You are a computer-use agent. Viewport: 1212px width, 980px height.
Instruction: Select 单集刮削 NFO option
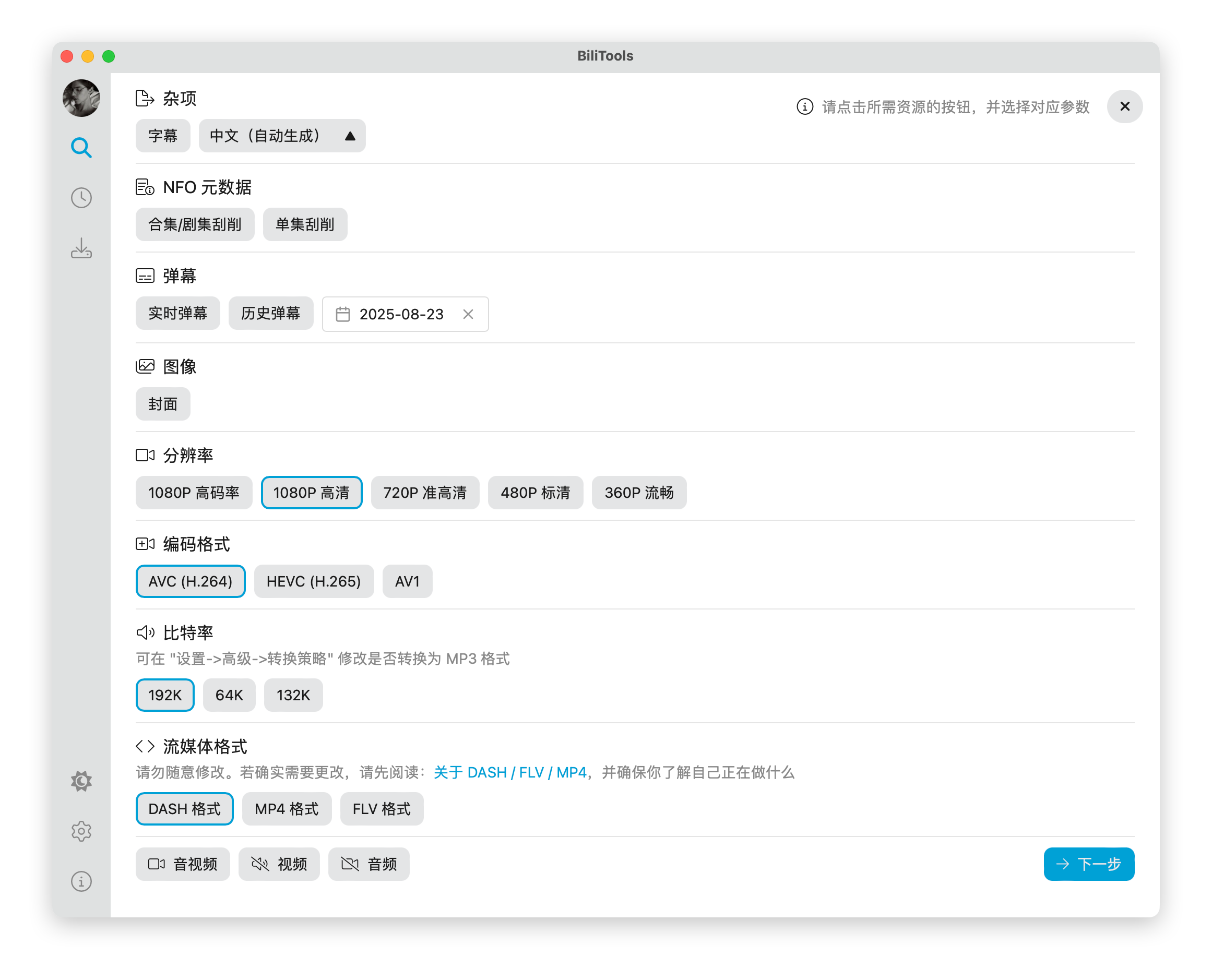pyautogui.click(x=305, y=225)
